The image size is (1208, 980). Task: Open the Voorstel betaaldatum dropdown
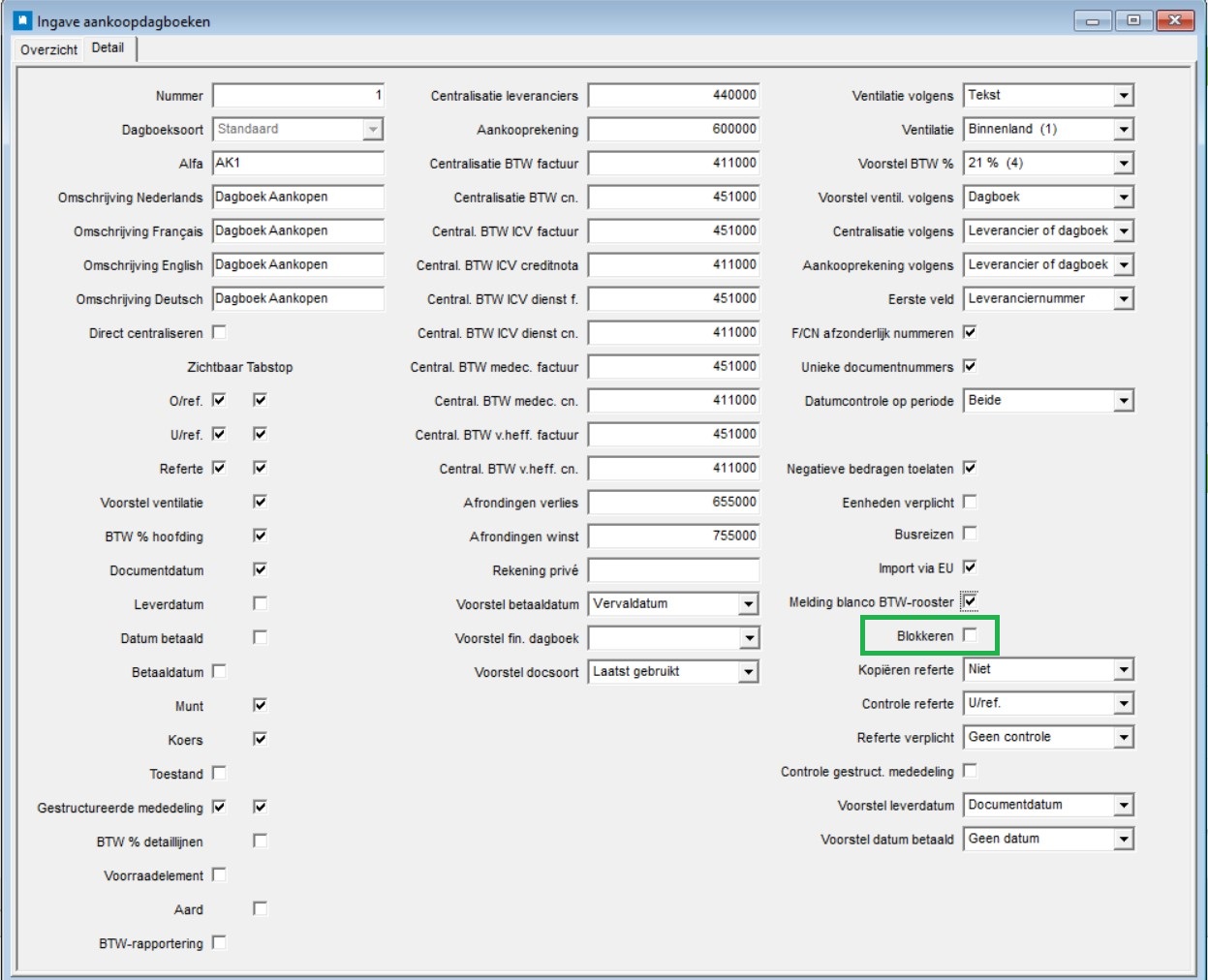[x=748, y=604]
